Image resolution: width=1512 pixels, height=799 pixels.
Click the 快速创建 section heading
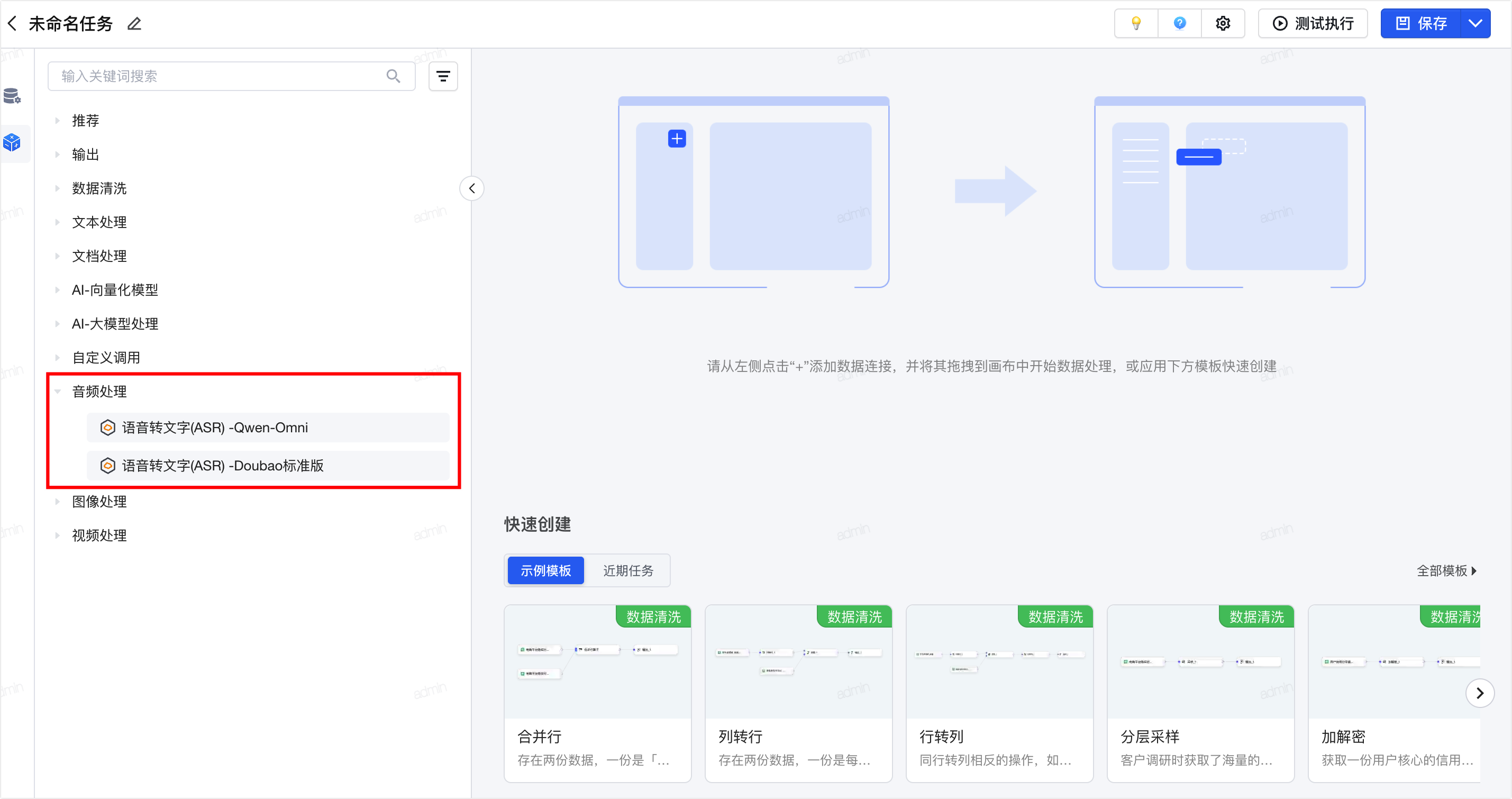(x=537, y=524)
